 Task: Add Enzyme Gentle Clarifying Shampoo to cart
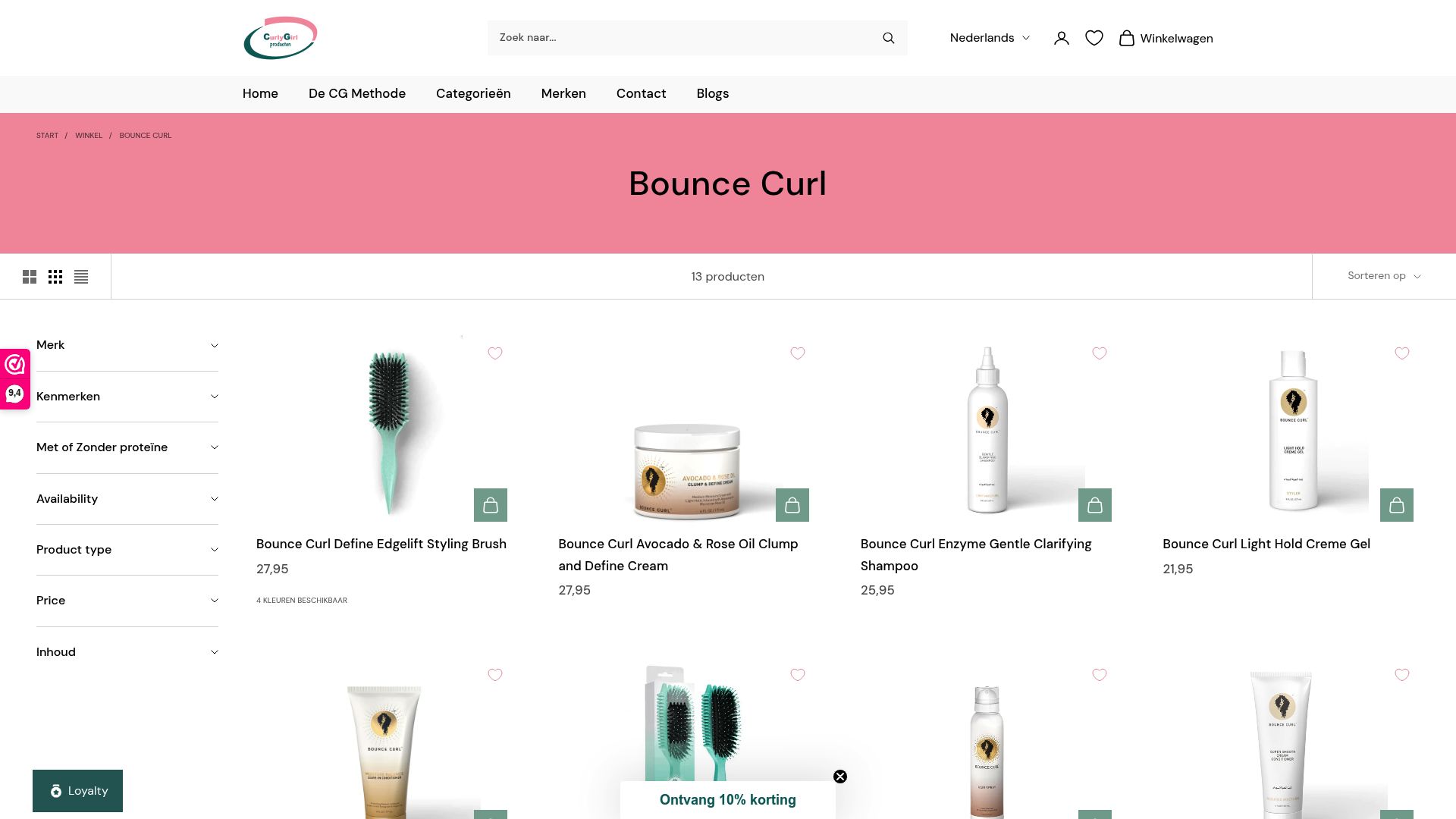(x=1095, y=505)
